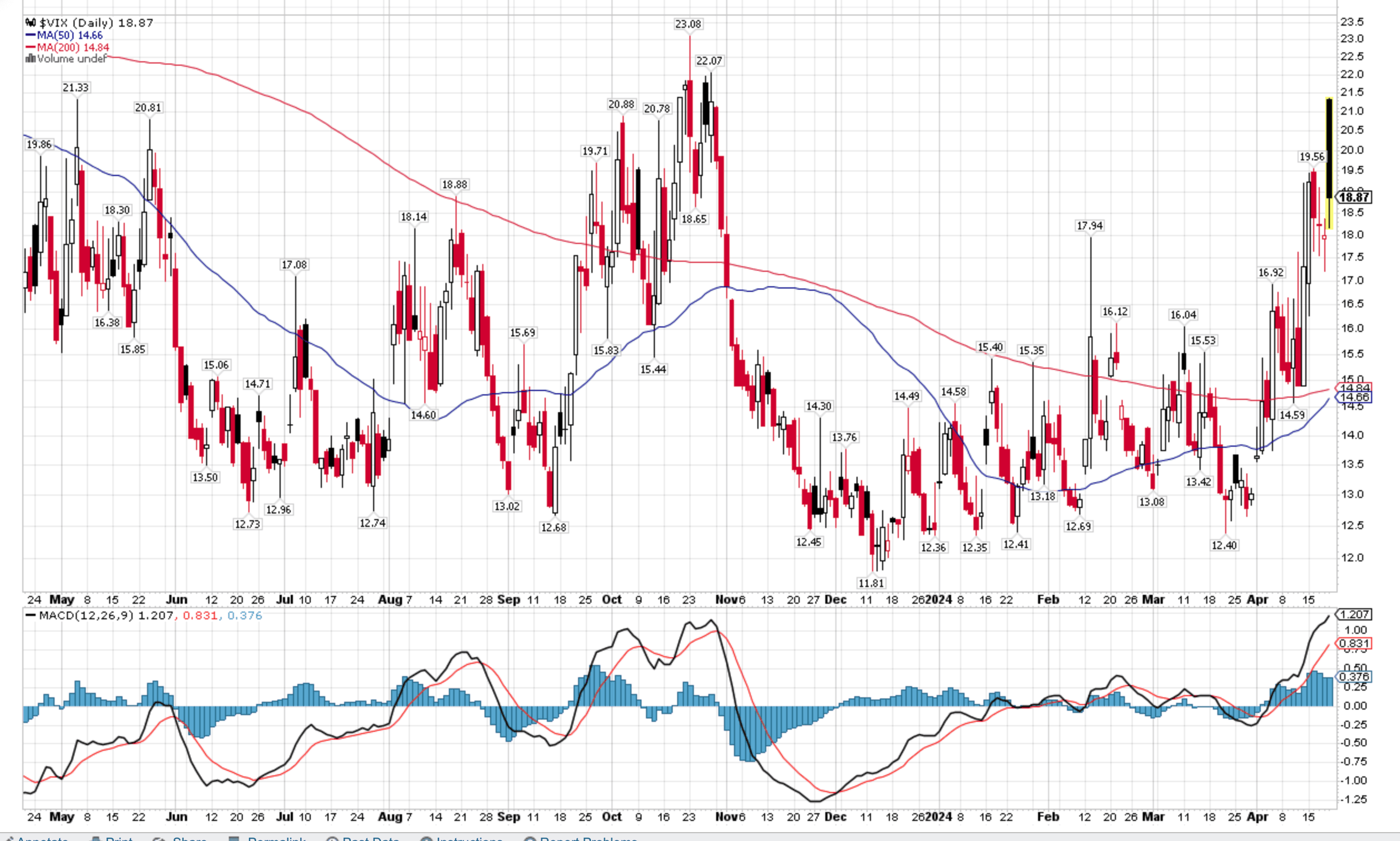Click the Permalink icon
The image size is (1400, 841).
click(x=235, y=838)
